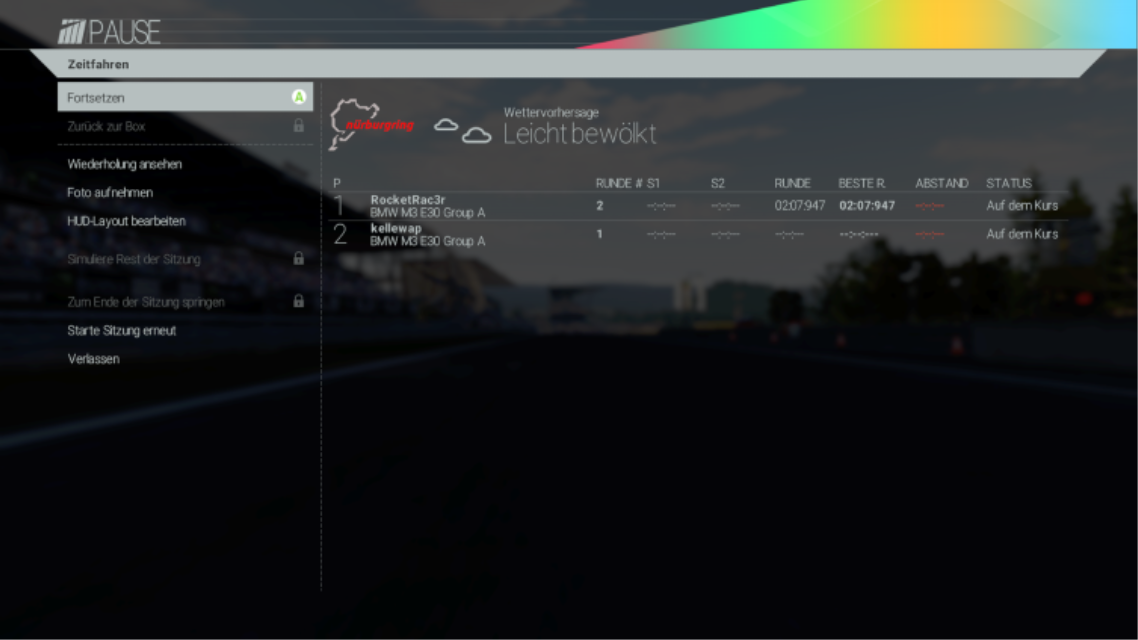Click the RUNDE # column header
Image resolution: width=1138 pixels, height=640 pixels.
(x=618, y=184)
